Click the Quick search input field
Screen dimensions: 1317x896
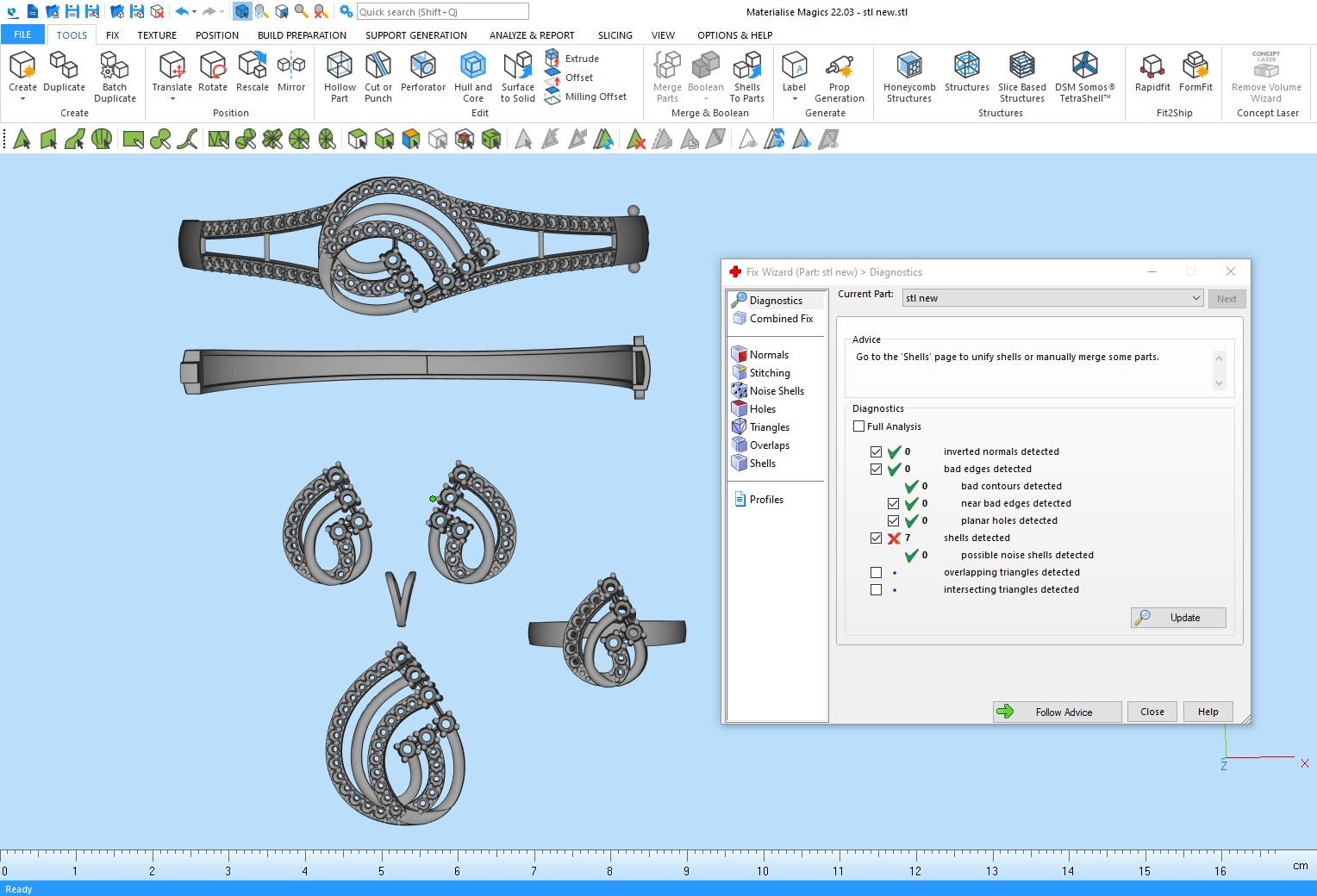pyautogui.click(x=442, y=12)
